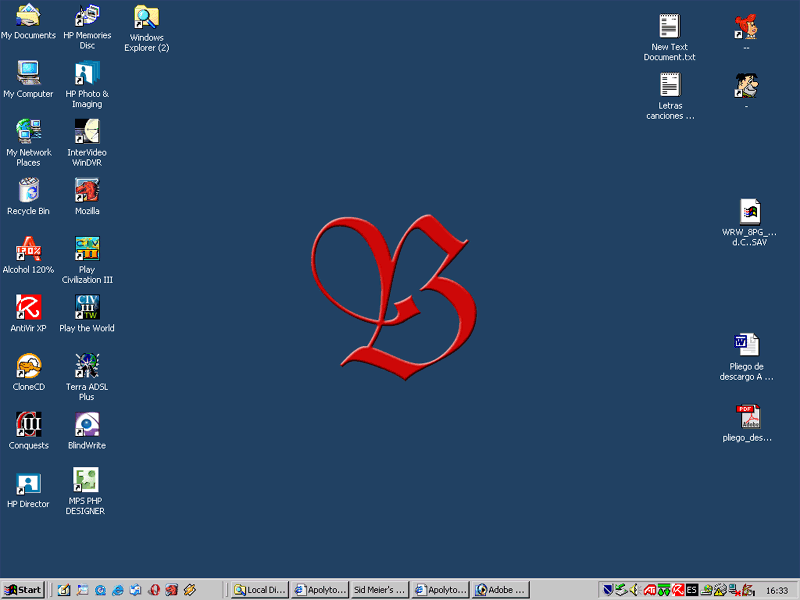Open the BlindWrite desktop shortcut
This screenshot has height=600, width=800.
point(87,424)
